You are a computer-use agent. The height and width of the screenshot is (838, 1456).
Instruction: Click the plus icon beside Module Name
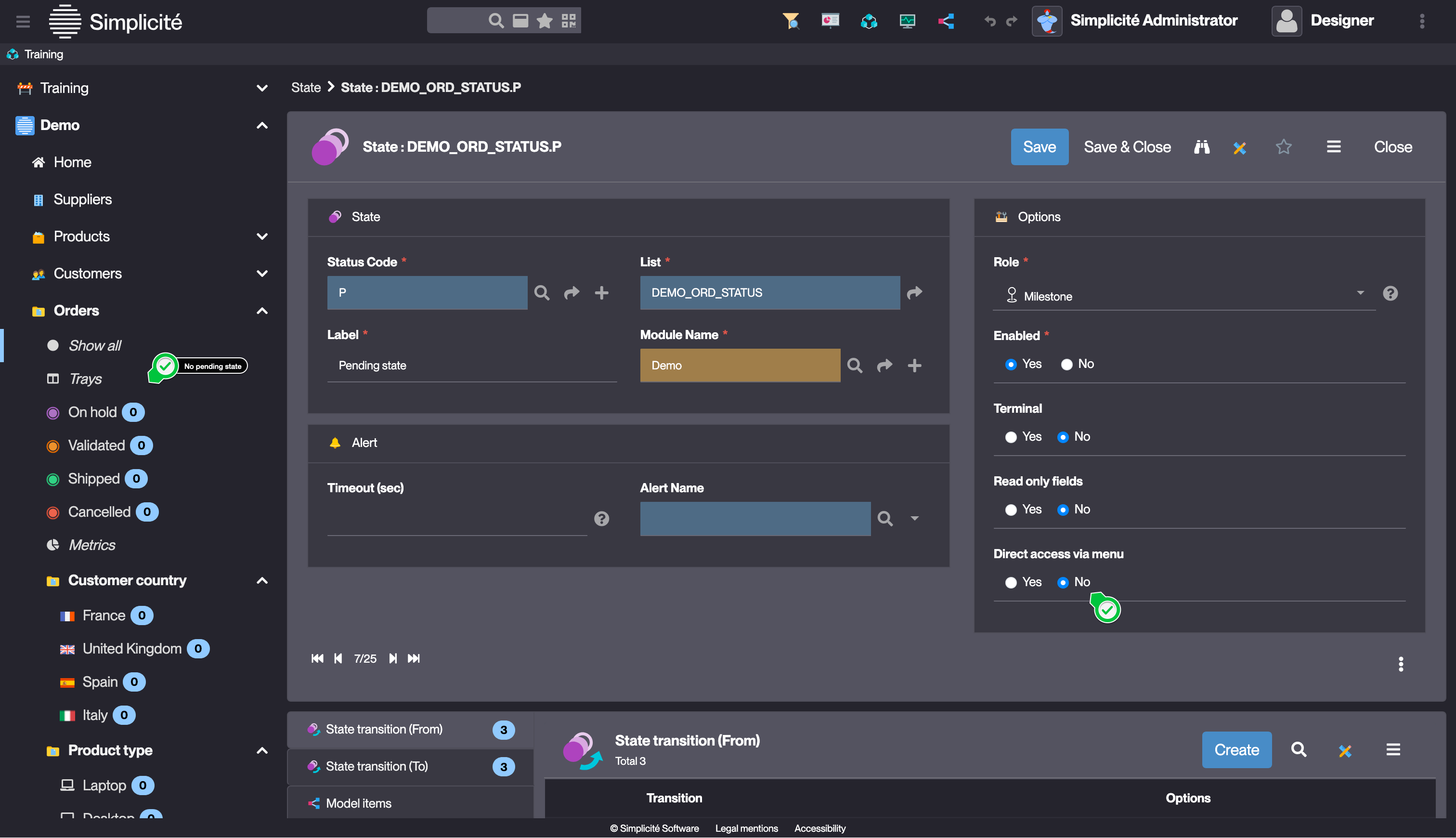tap(914, 366)
